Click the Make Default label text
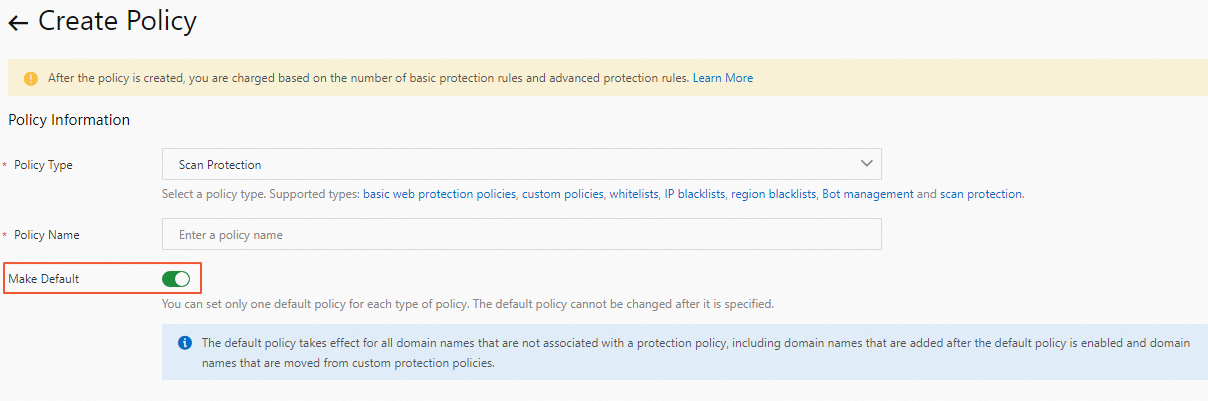The height and width of the screenshot is (401, 1208). [43, 279]
